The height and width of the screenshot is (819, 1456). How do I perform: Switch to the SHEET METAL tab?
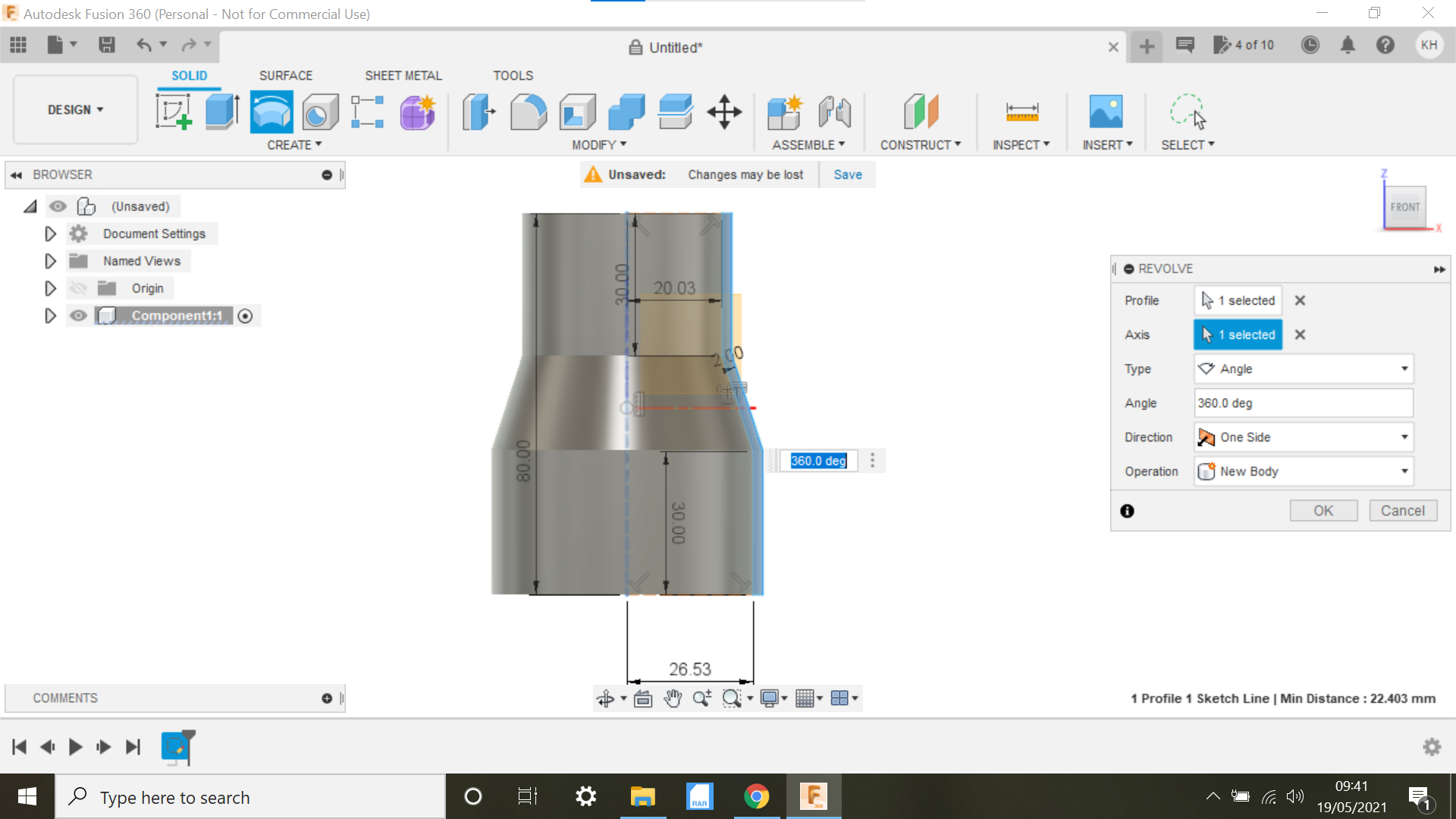(x=403, y=75)
